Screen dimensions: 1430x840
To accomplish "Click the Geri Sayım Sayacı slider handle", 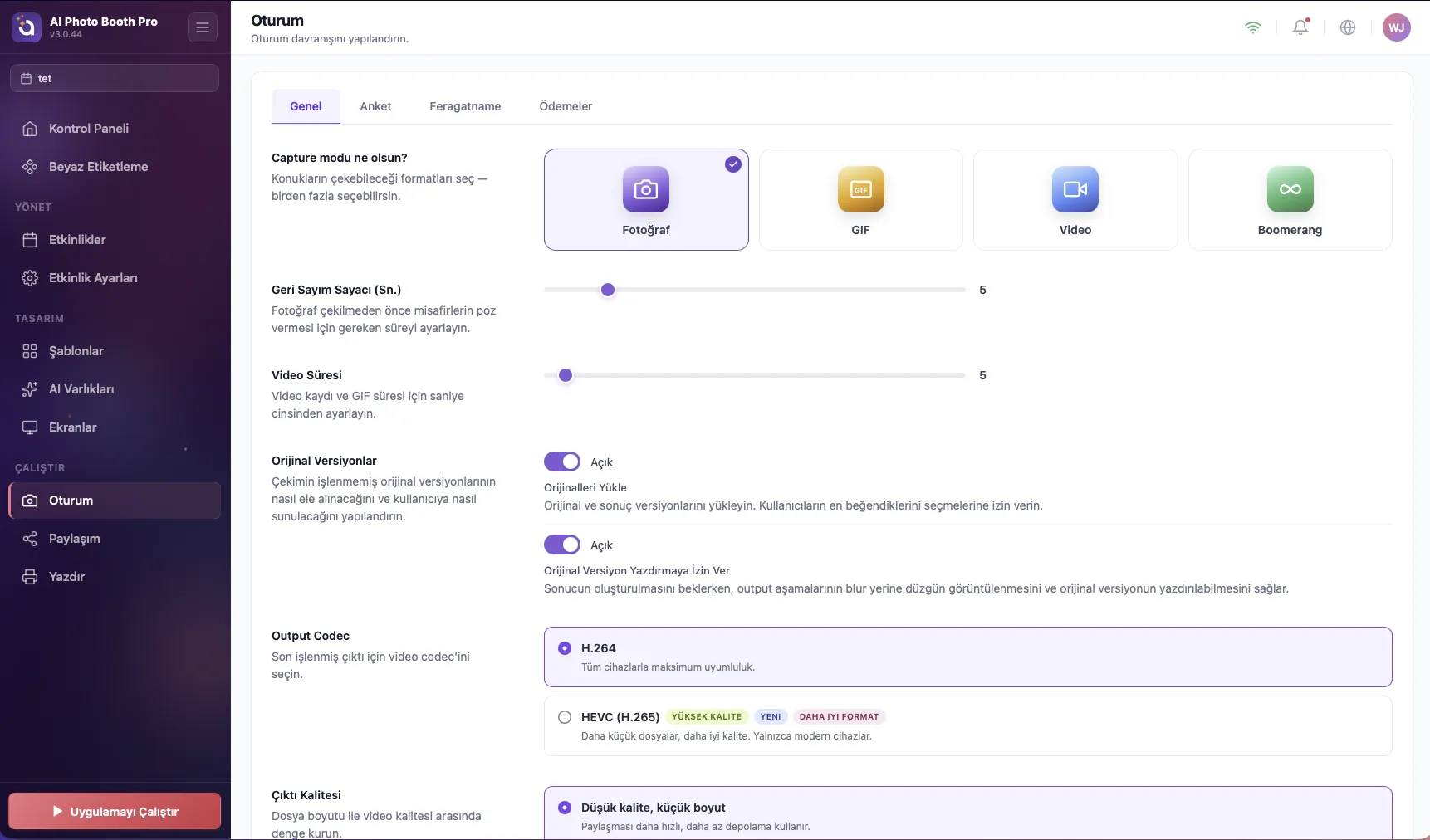I will coord(608,290).
